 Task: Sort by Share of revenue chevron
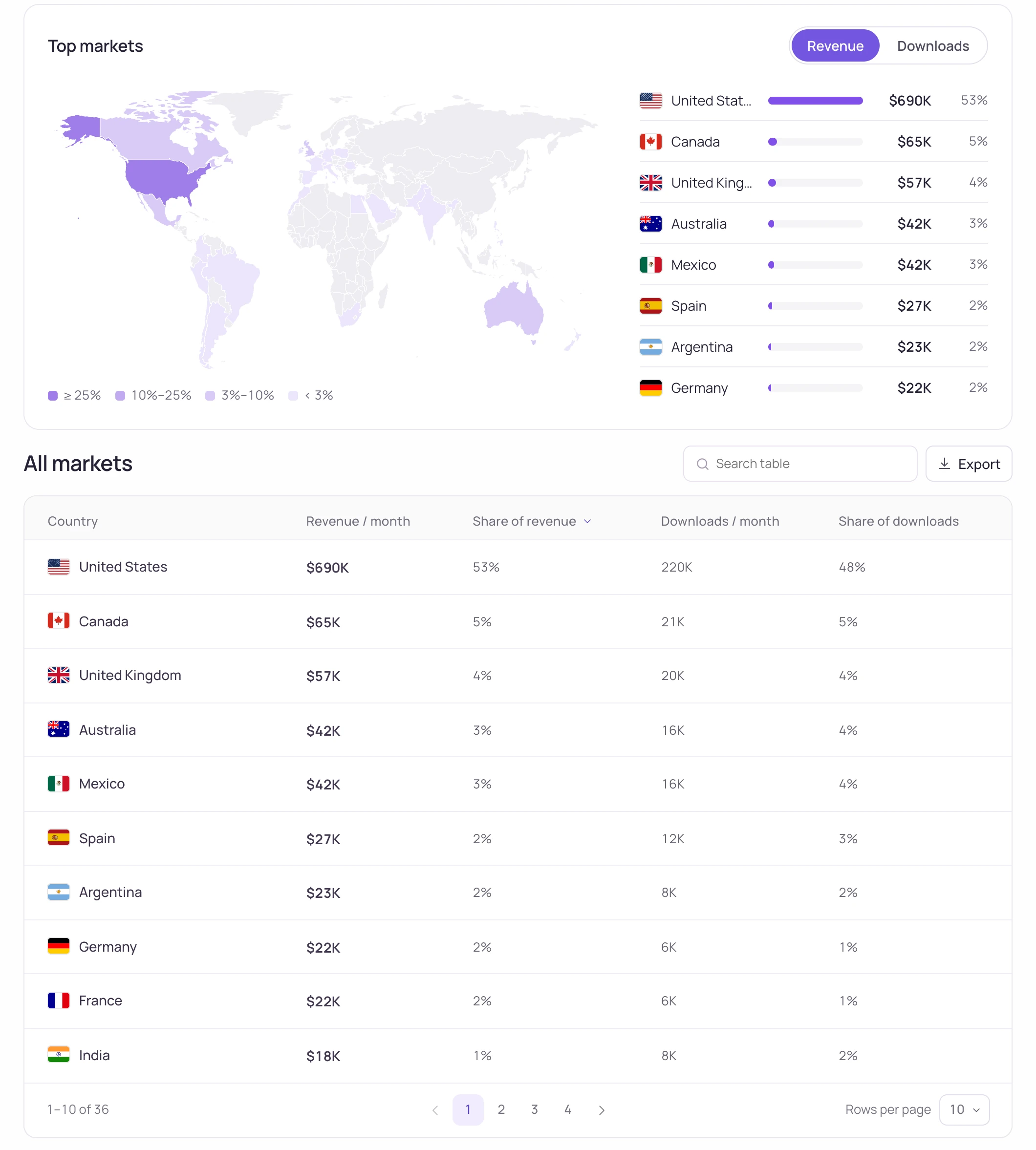click(587, 521)
